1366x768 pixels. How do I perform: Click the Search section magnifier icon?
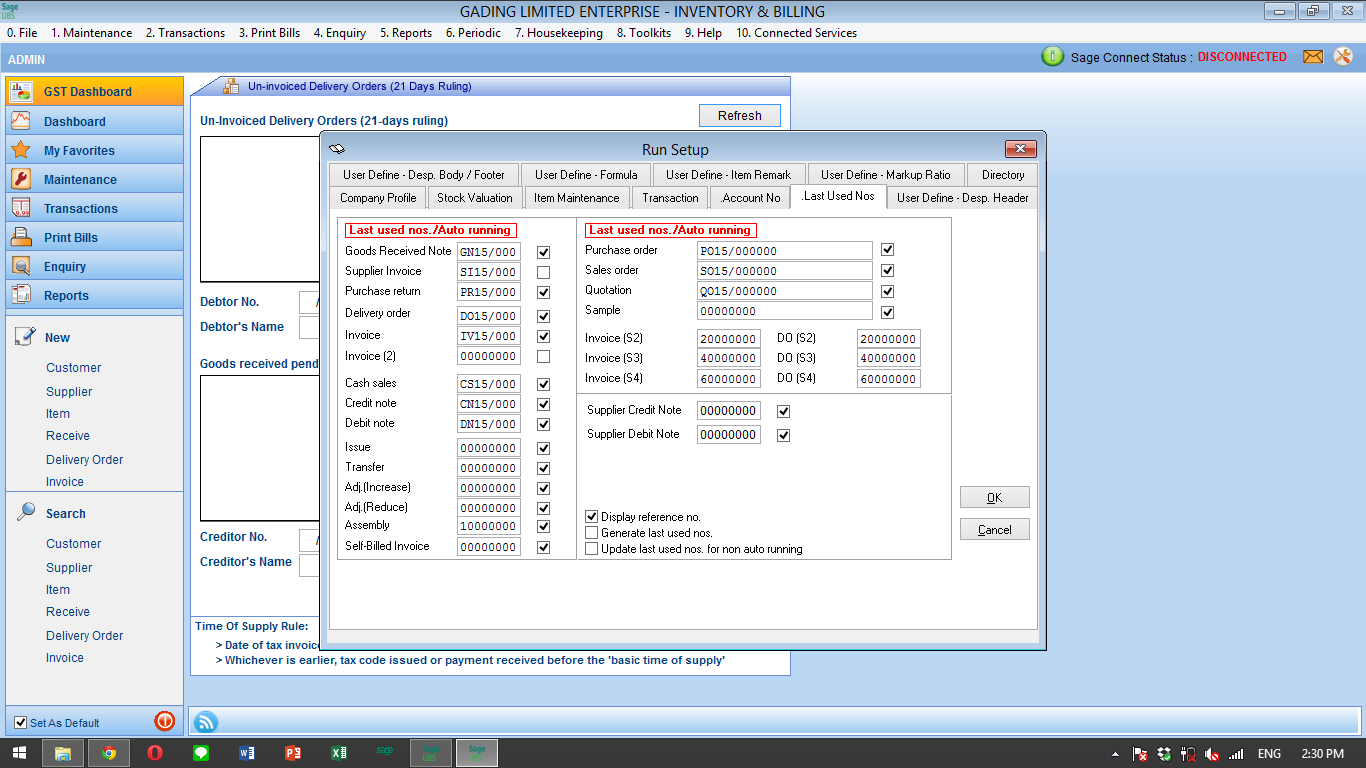tap(25, 512)
